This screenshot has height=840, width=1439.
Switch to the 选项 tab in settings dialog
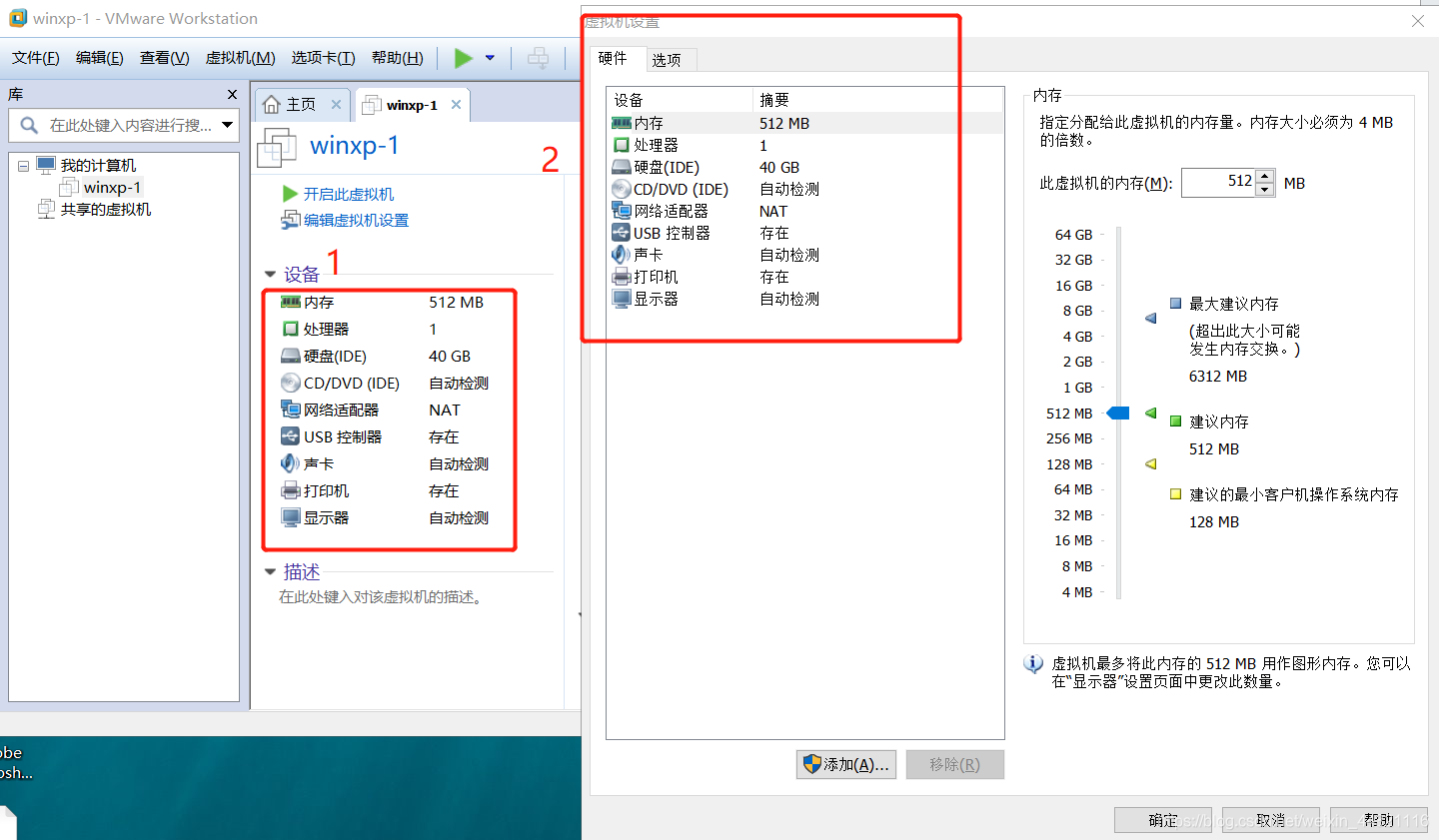click(667, 60)
